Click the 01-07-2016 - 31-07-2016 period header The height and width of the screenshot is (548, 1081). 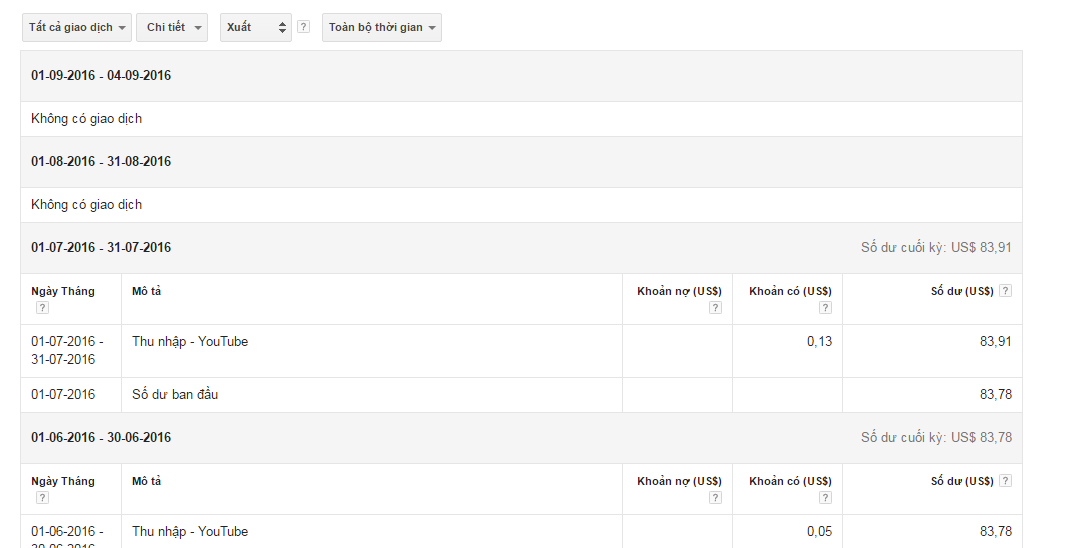click(x=101, y=248)
